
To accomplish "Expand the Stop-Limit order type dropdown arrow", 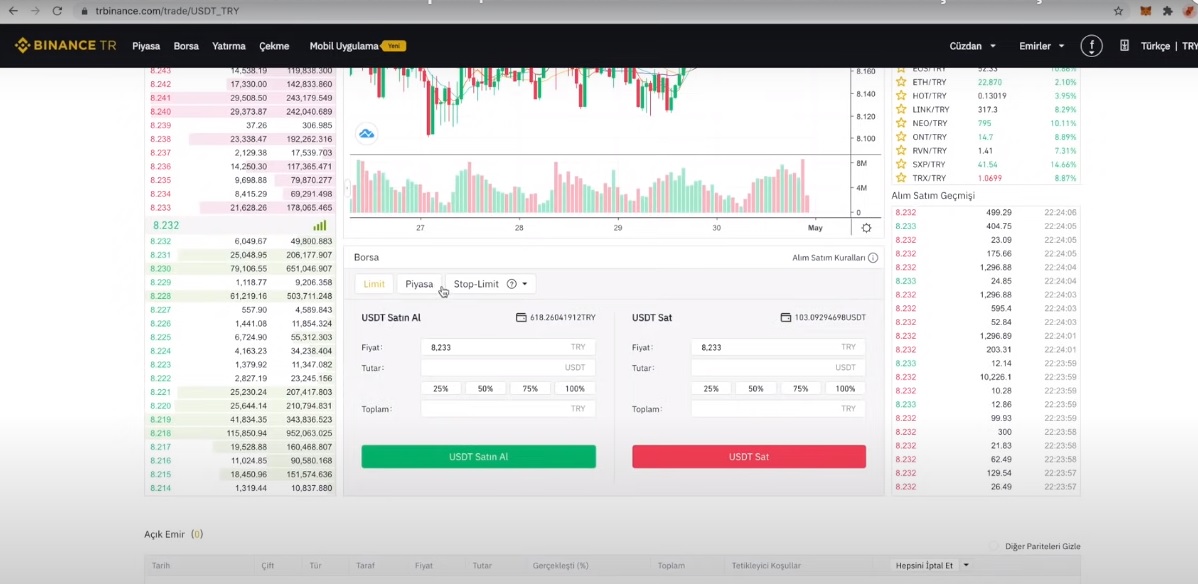I will 525,284.
